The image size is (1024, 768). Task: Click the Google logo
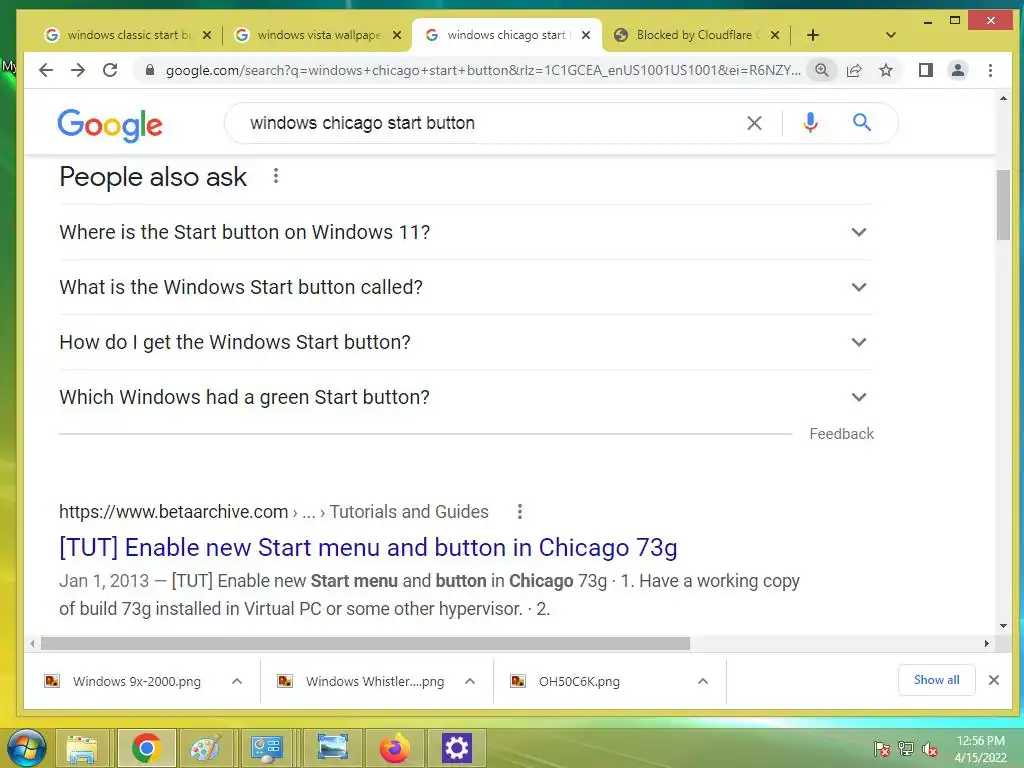[x=110, y=125]
